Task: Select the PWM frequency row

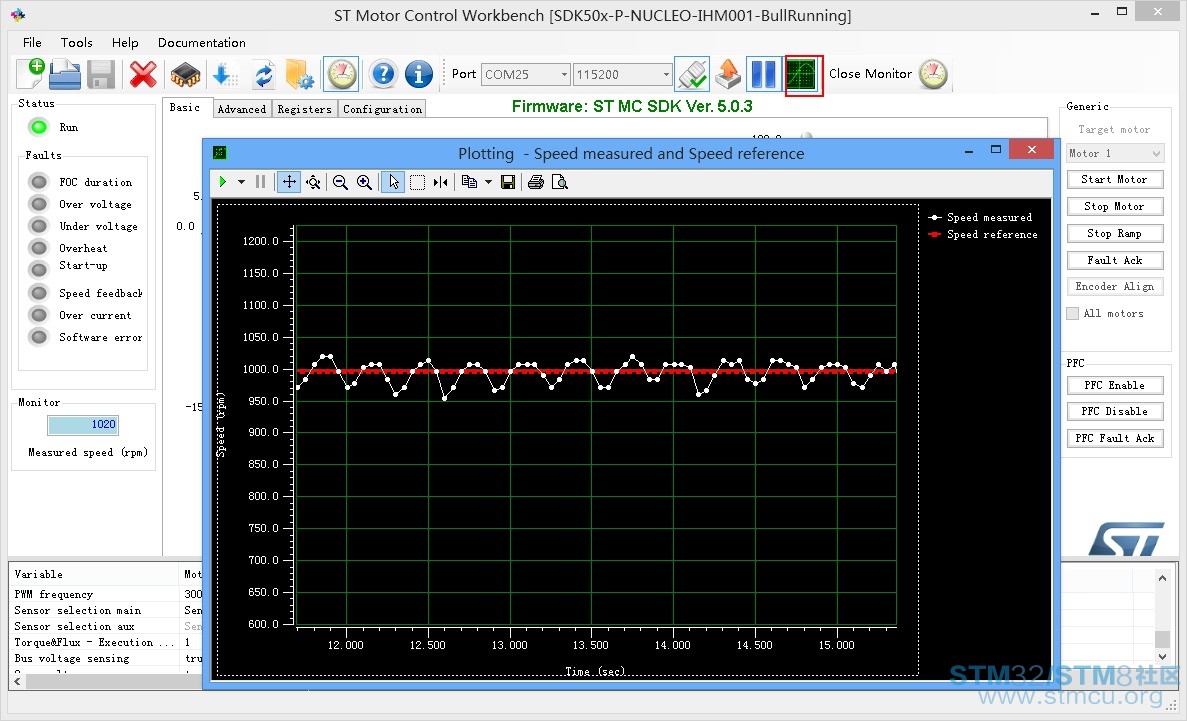Action: coord(107,595)
